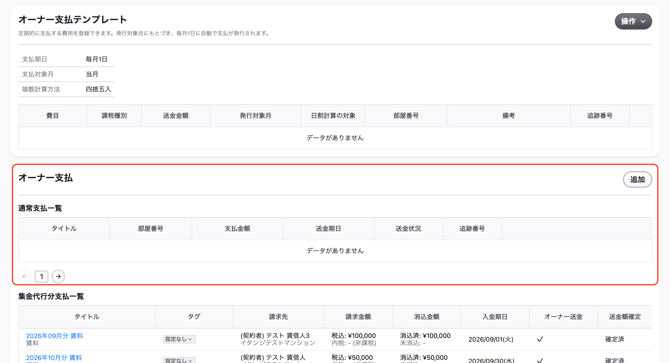
Task: Click the 集金代行分支払一覧 heading
Action: pyautogui.click(x=51, y=296)
